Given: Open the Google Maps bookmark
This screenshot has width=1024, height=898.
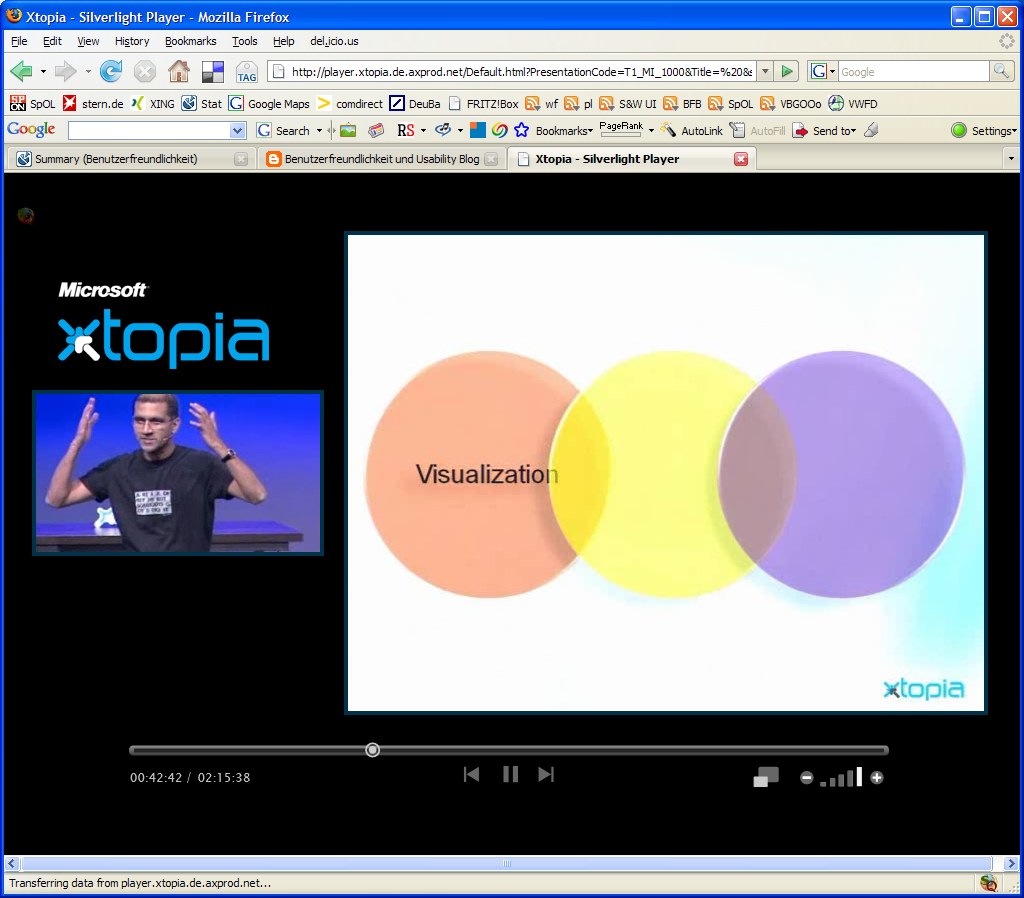Looking at the screenshot, I should click(x=268, y=103).
